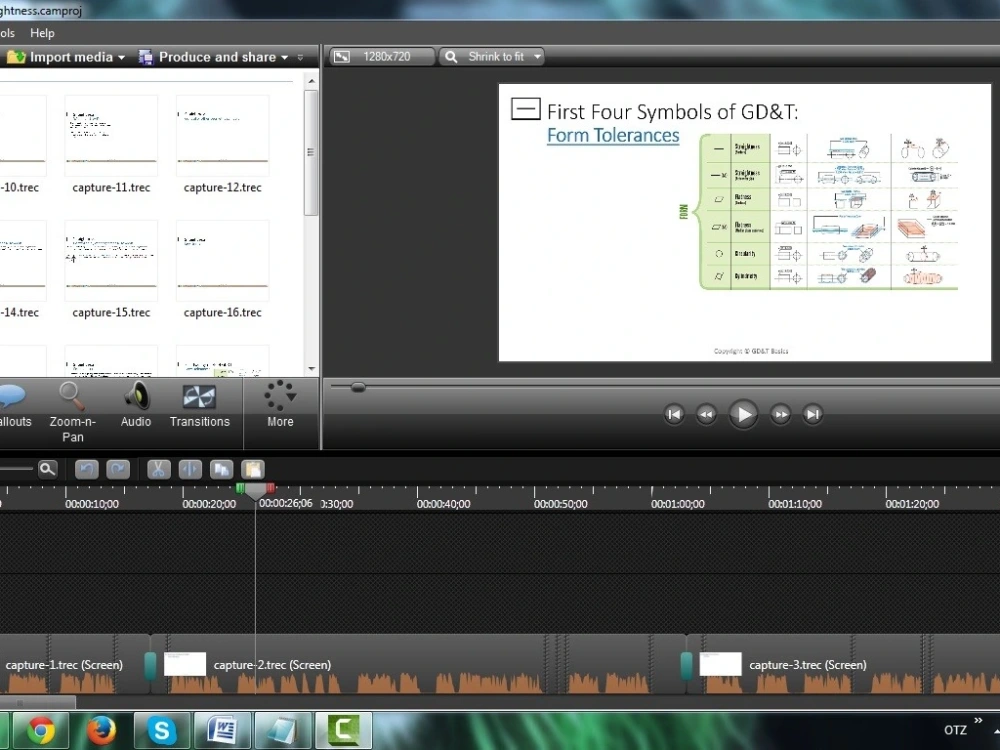This screenshot has width=1000, height=750.
Task: Select the capture-12.trec thumbnail
Action: click(x=223, y=135)
